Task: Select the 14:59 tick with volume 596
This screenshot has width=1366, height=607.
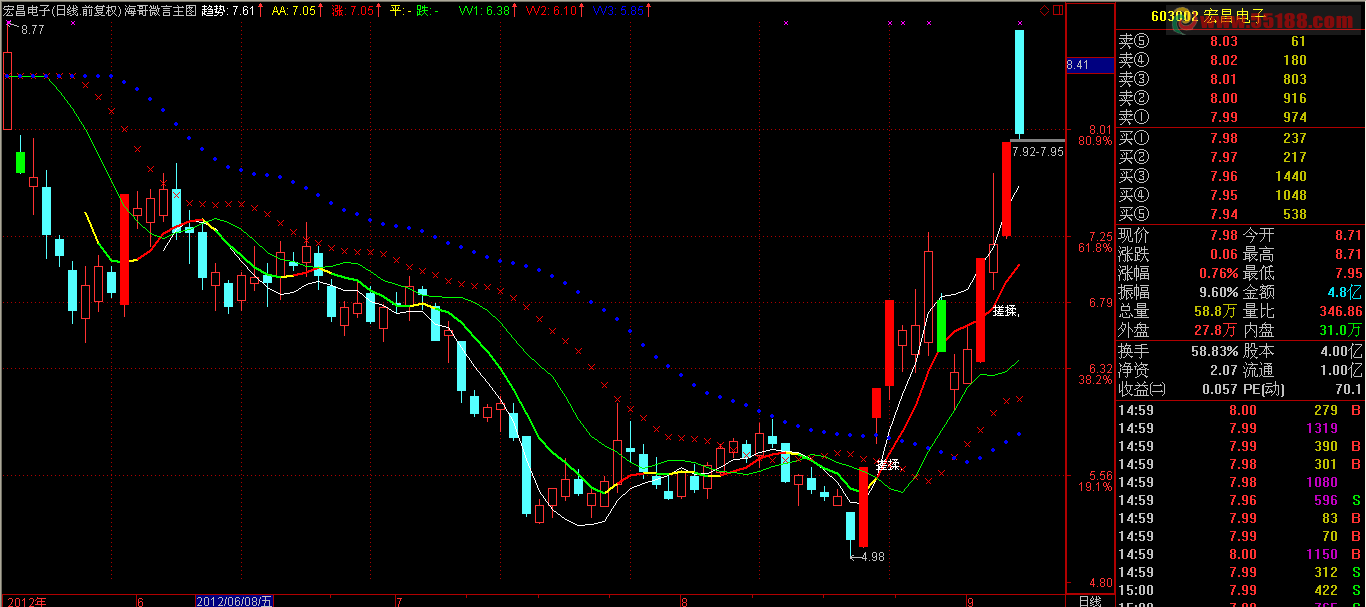Action: click(x=1239, y=500)
